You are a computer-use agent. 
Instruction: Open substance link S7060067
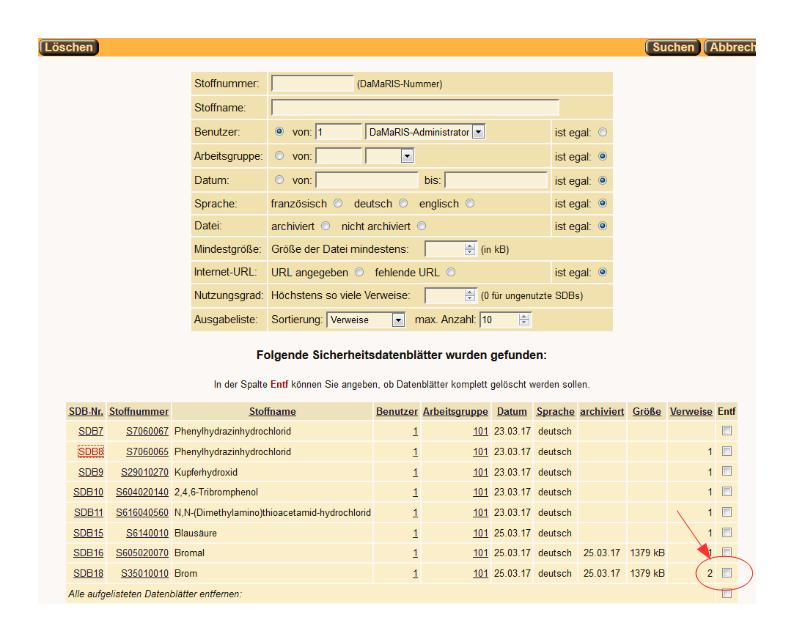tap(147, 431)
